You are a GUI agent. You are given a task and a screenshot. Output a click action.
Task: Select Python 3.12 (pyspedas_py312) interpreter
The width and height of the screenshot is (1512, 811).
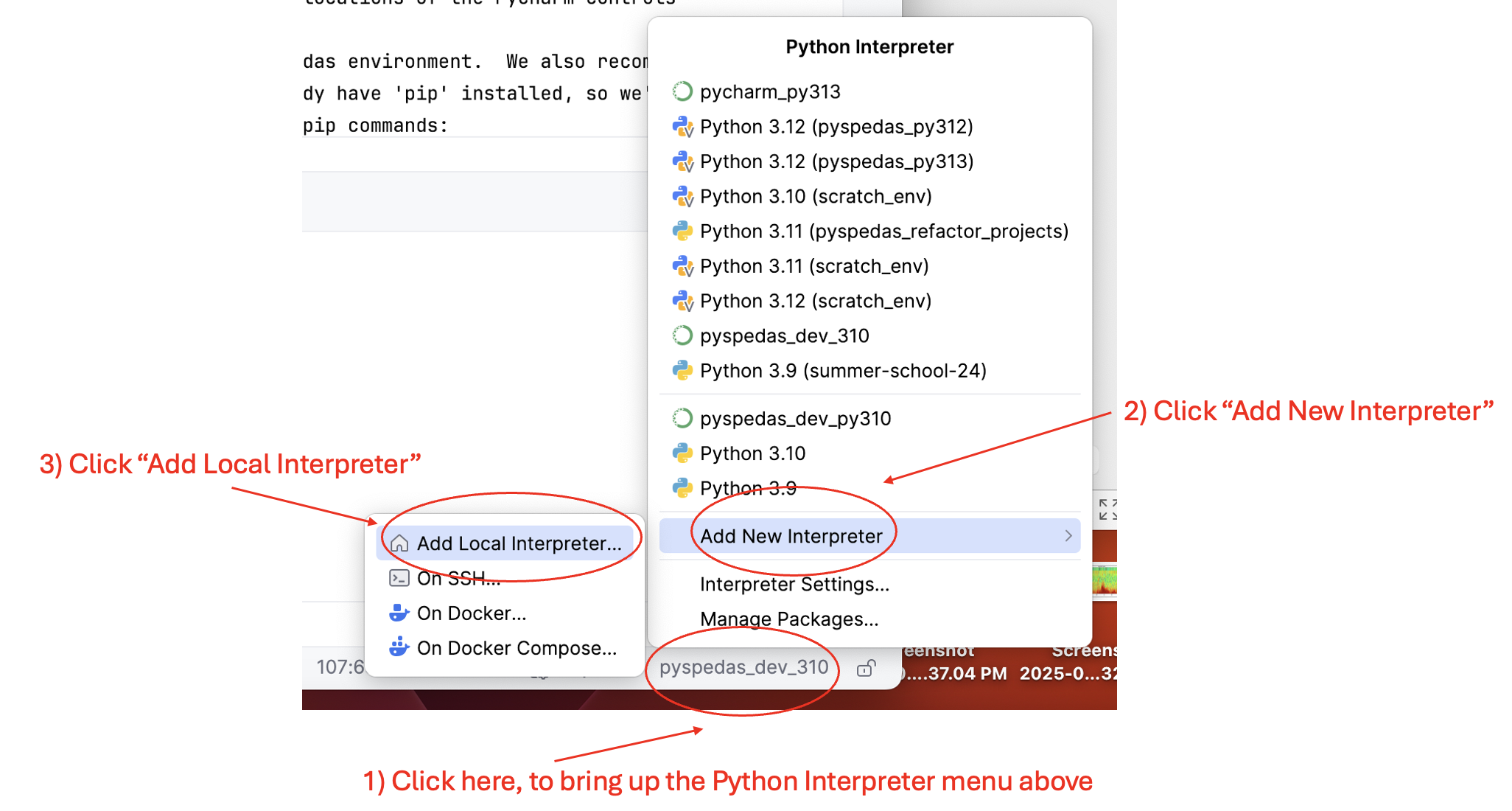click(869, 127)
